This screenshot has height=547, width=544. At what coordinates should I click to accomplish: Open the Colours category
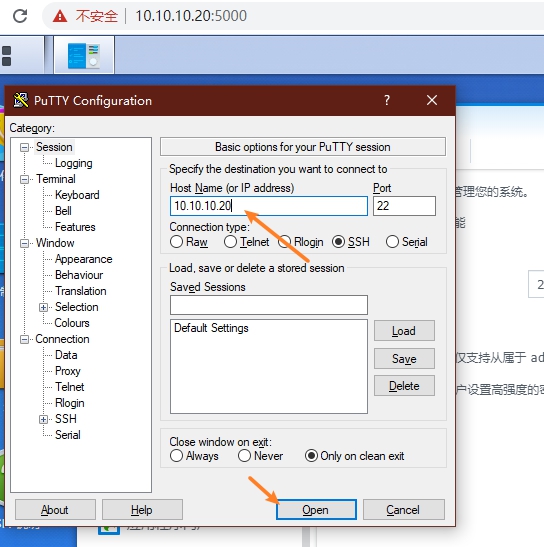[72, 323]
